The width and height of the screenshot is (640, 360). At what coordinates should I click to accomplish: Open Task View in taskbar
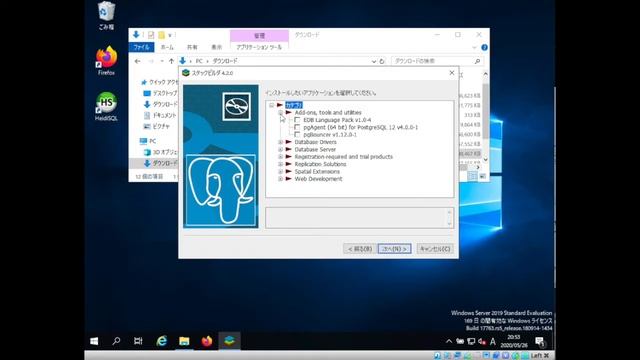click(138, 341)
